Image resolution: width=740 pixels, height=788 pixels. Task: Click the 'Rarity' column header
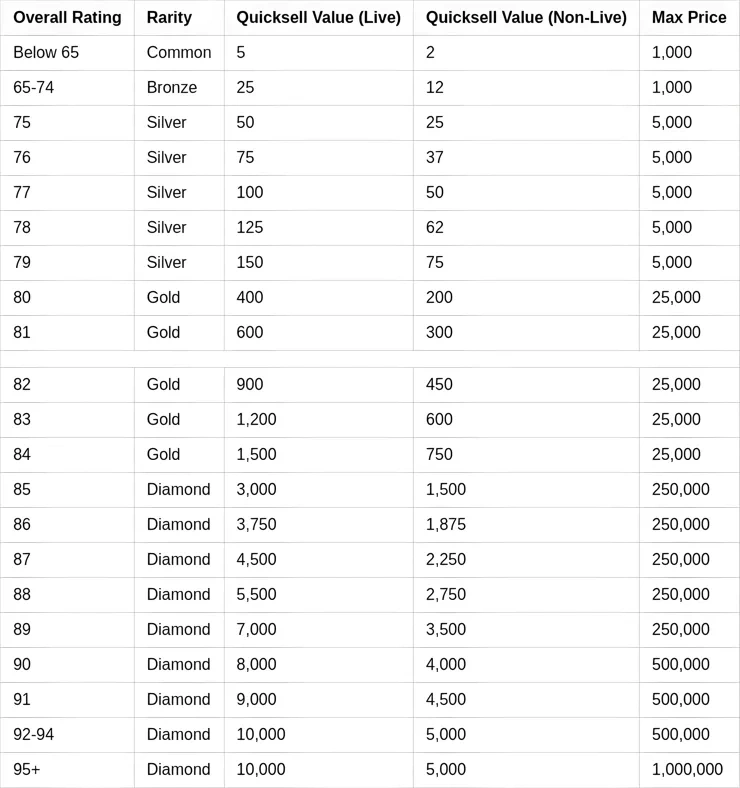169,18
